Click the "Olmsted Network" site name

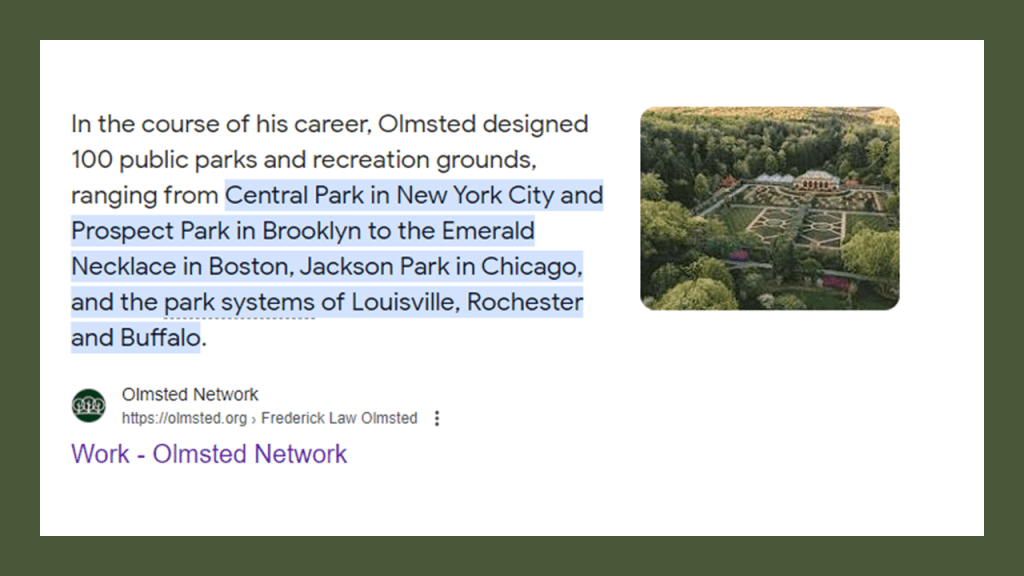pyautogui.click(x=190, y=394)
